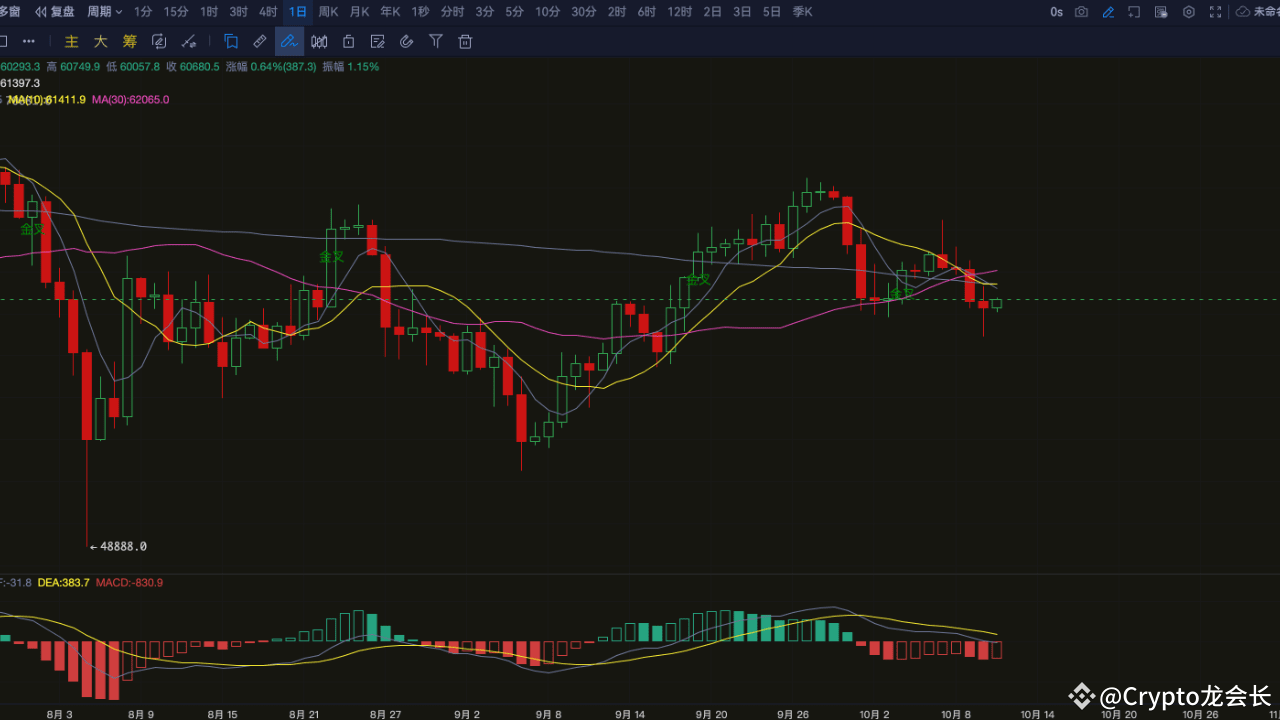
Task: Switch to the 4时 timeframe
Action: click(x=268, y=12)
